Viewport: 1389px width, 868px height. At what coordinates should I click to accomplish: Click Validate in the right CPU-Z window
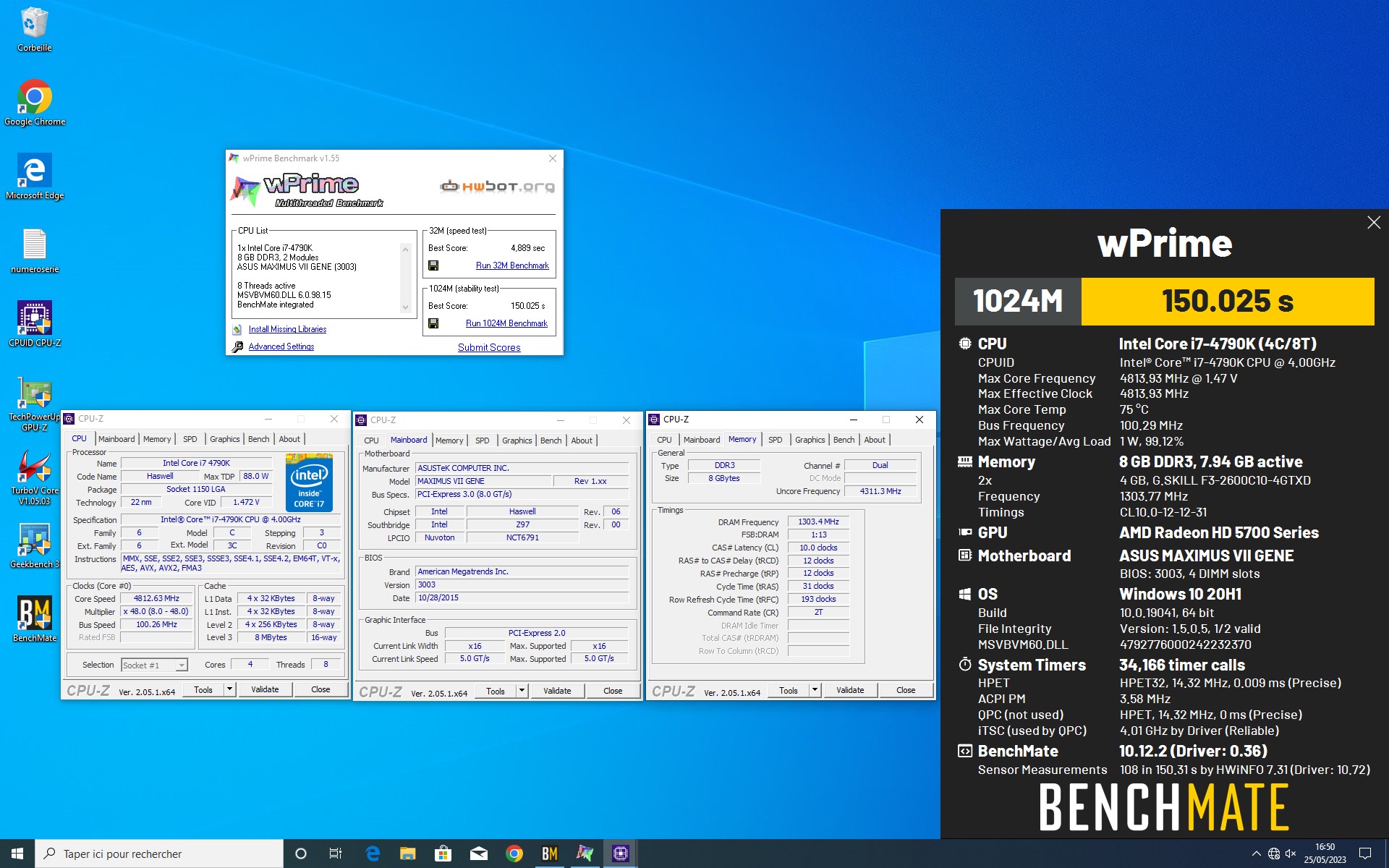click(x=850, y=690)
